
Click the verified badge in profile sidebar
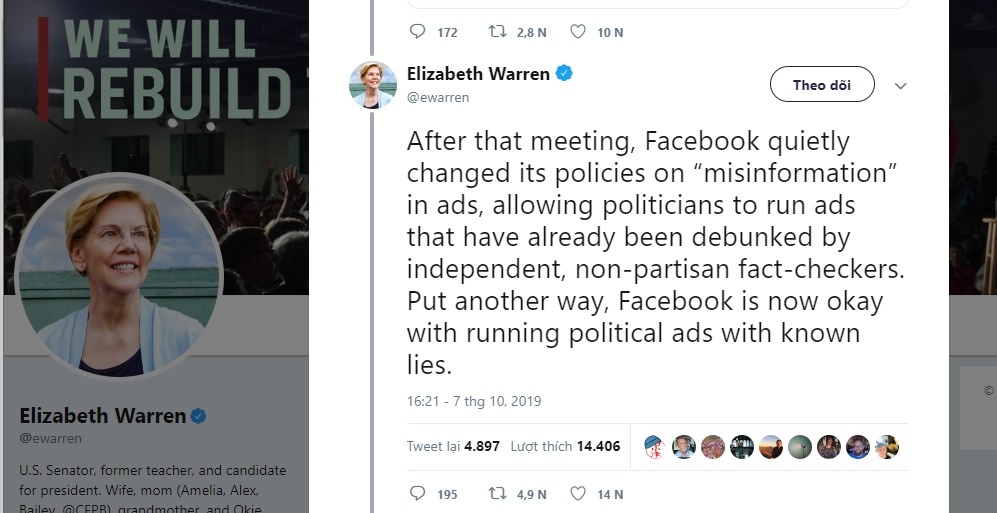199,416
